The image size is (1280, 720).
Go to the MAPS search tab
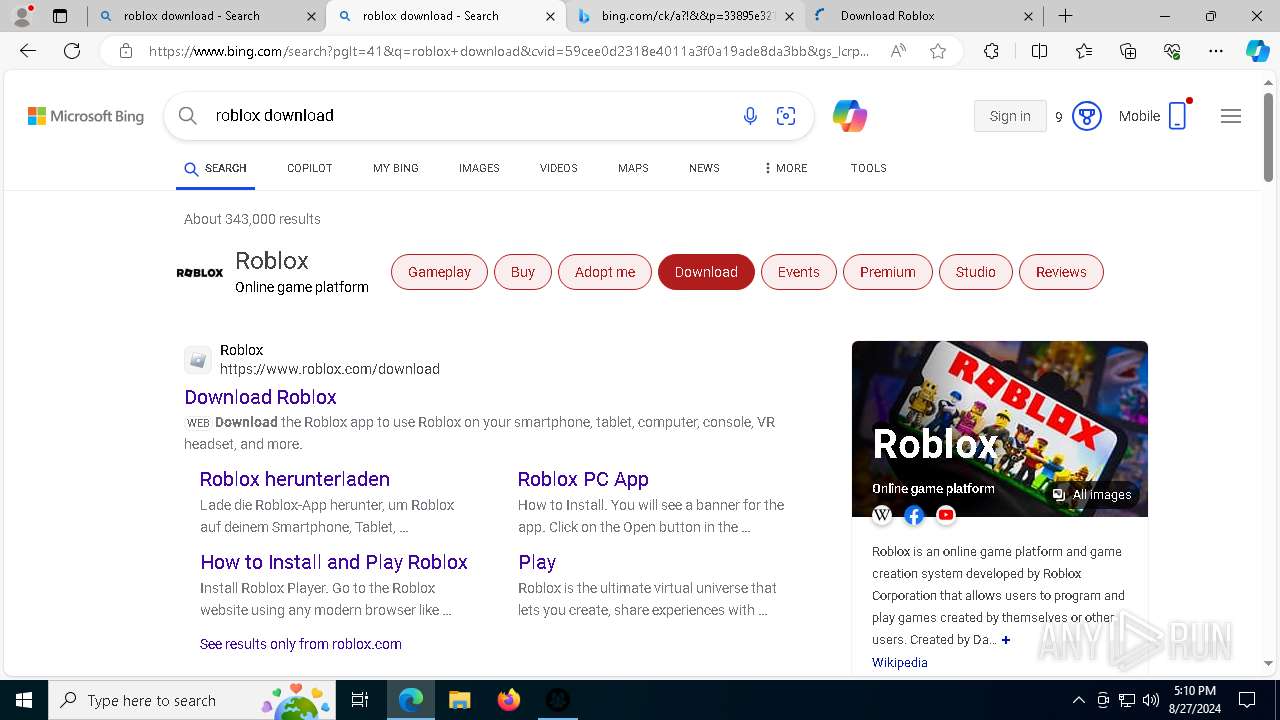pos(633,168)
